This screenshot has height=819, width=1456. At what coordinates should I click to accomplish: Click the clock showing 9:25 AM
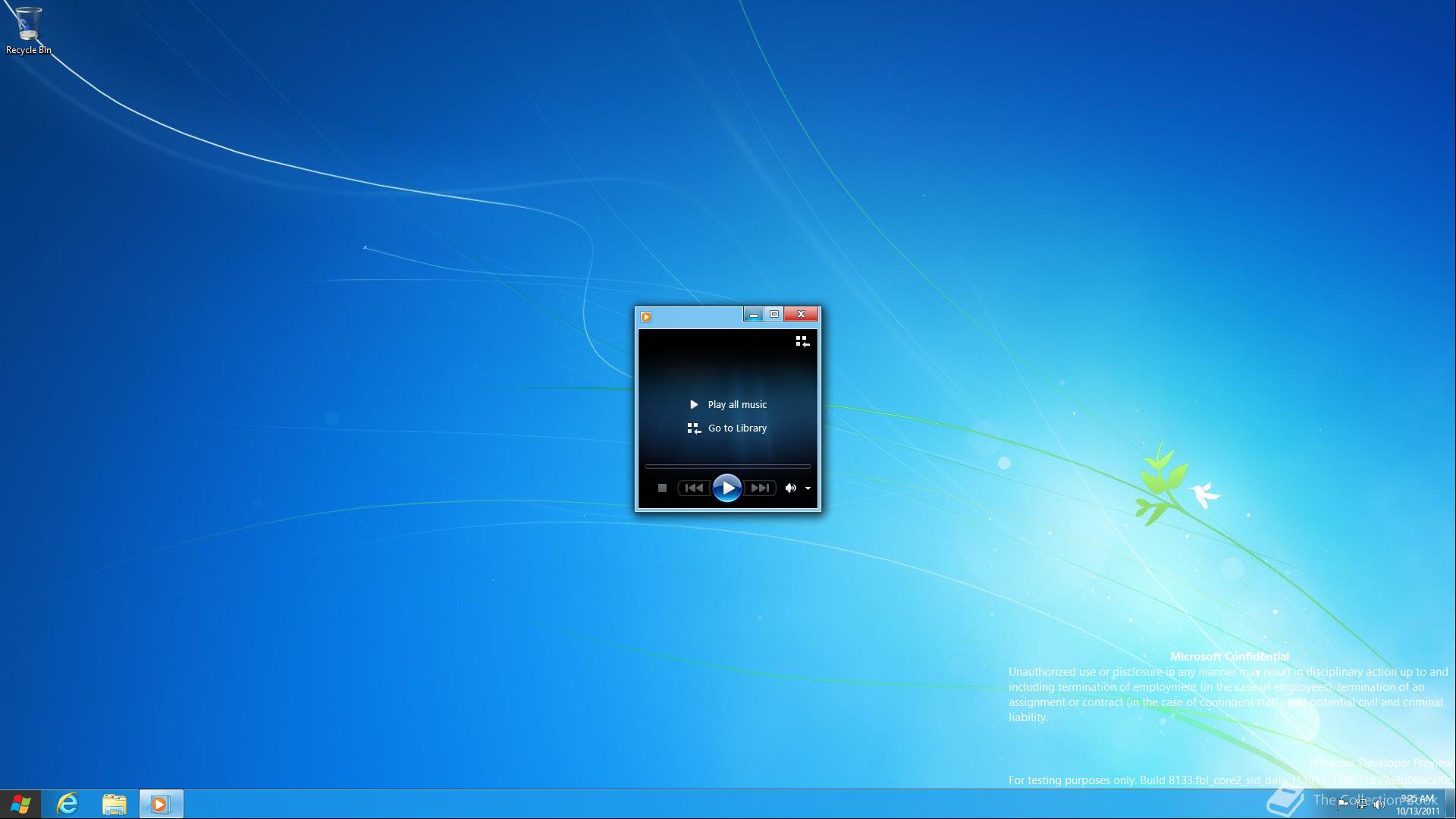pos(1417,804)
